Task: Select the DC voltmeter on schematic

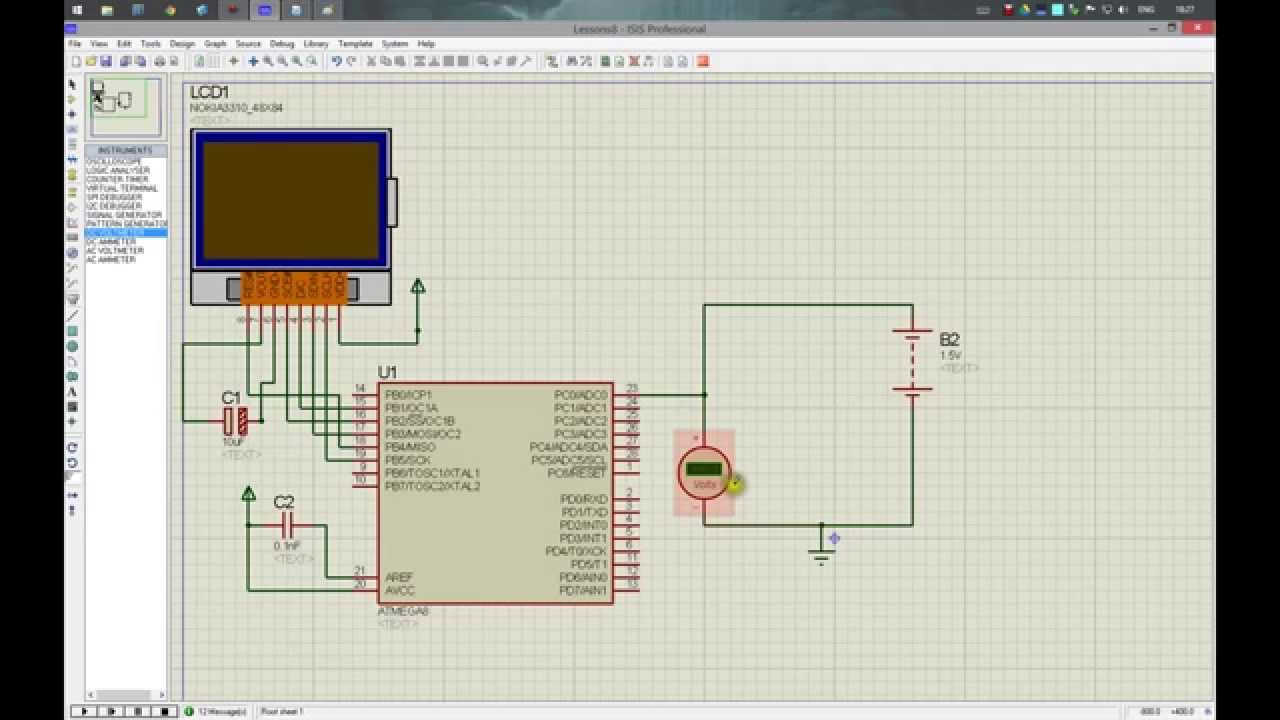Action: [x=704, y=473]
